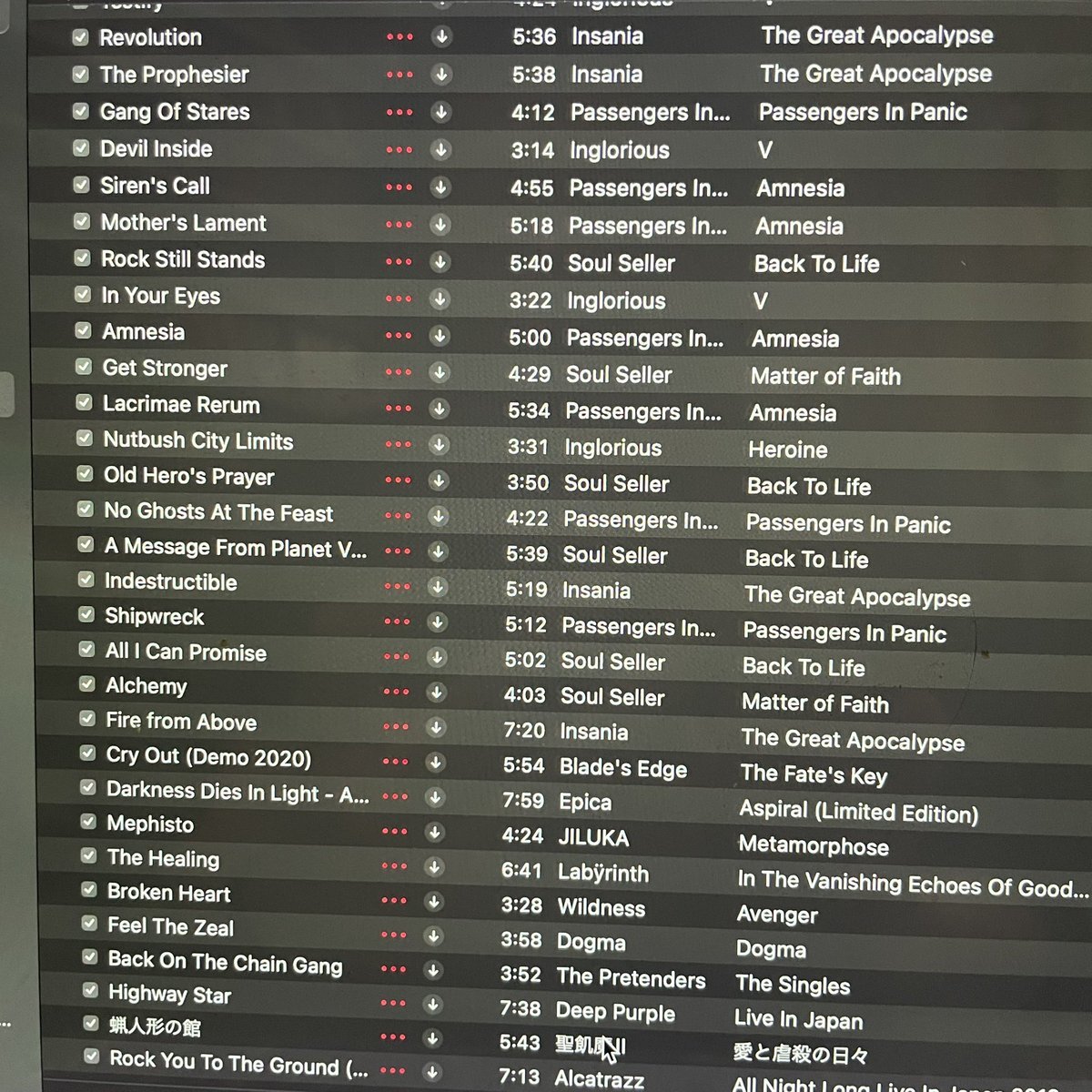Click the song title '蝋人形の館'

(155, 1027)
